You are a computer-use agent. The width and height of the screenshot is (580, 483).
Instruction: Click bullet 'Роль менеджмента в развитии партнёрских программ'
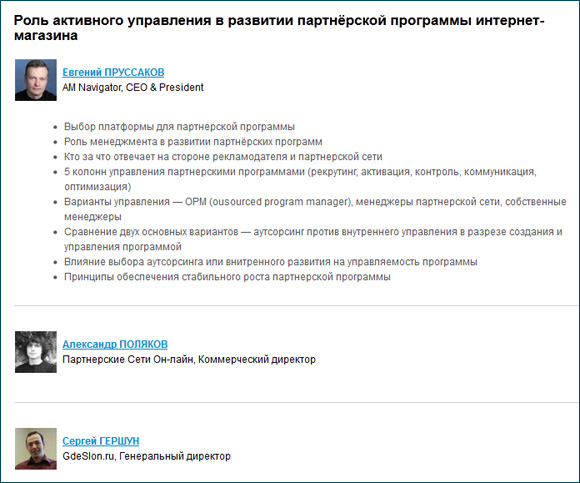[x=193, y=142]
